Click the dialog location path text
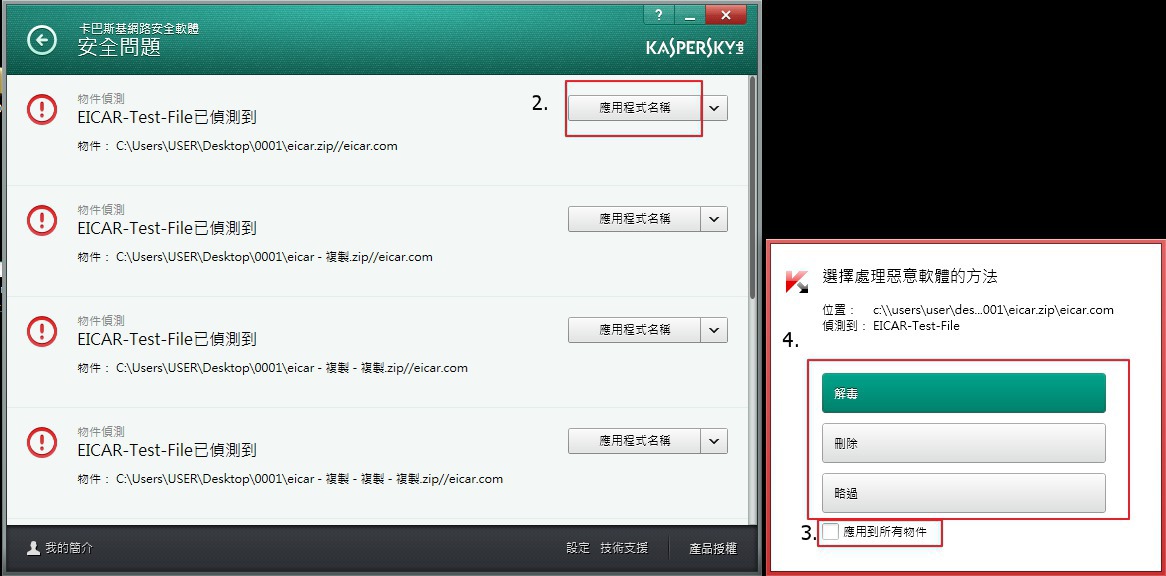1166x576 pixels. tap(993, 310)
